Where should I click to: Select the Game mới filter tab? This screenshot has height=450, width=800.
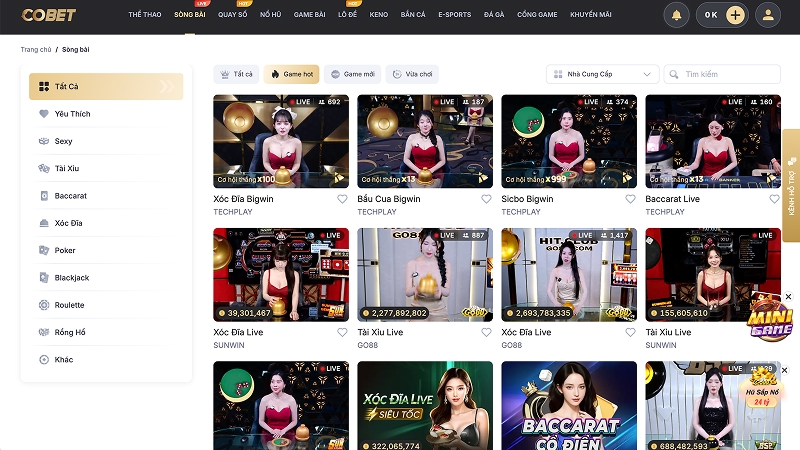(353, 74)
